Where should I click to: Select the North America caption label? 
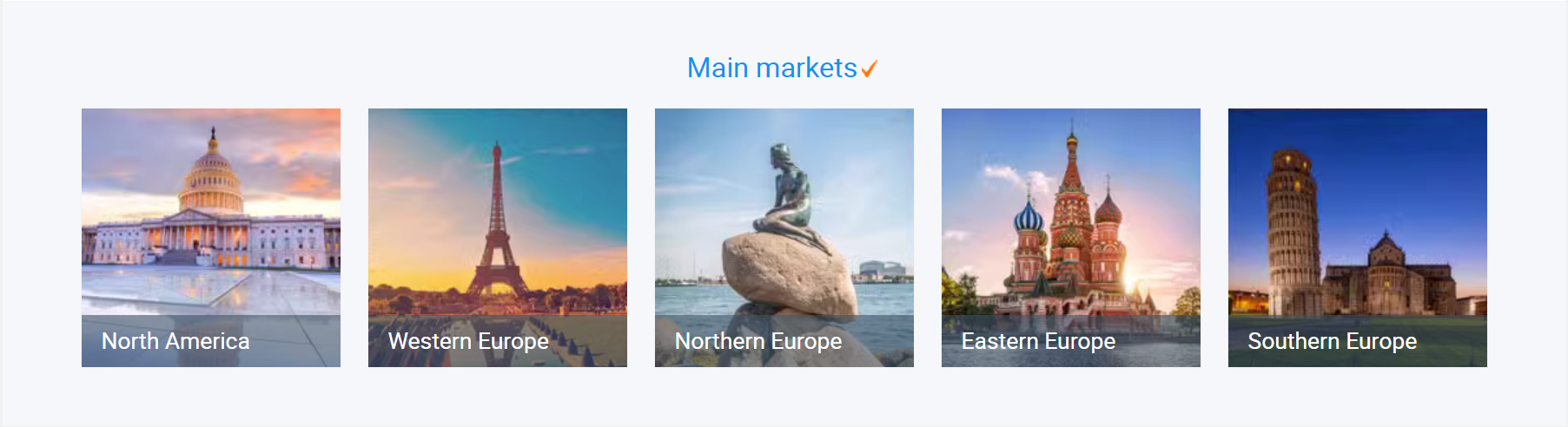(175, 341)
